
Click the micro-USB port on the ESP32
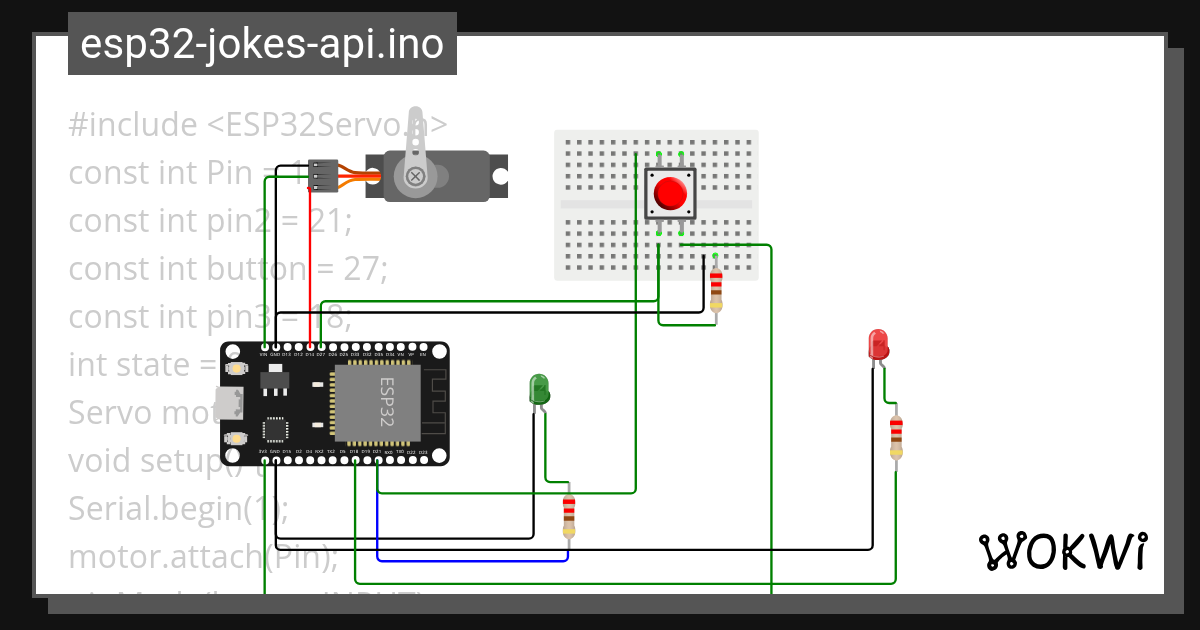pyautogui.click(x=228, y=402)
